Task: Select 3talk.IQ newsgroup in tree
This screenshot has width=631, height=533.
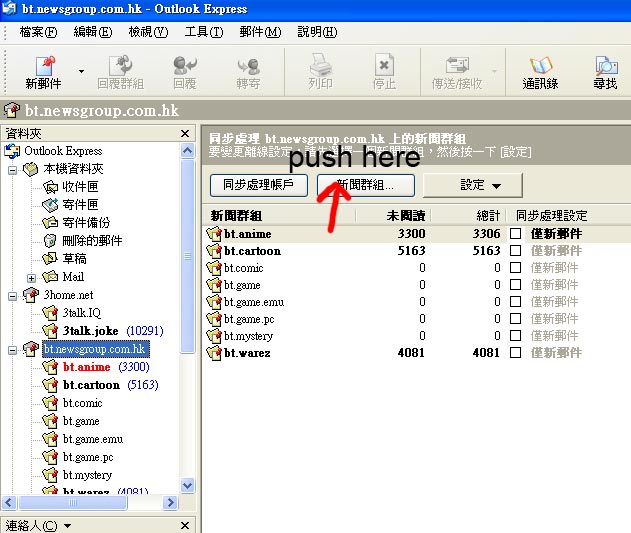Action: [82, 313]
